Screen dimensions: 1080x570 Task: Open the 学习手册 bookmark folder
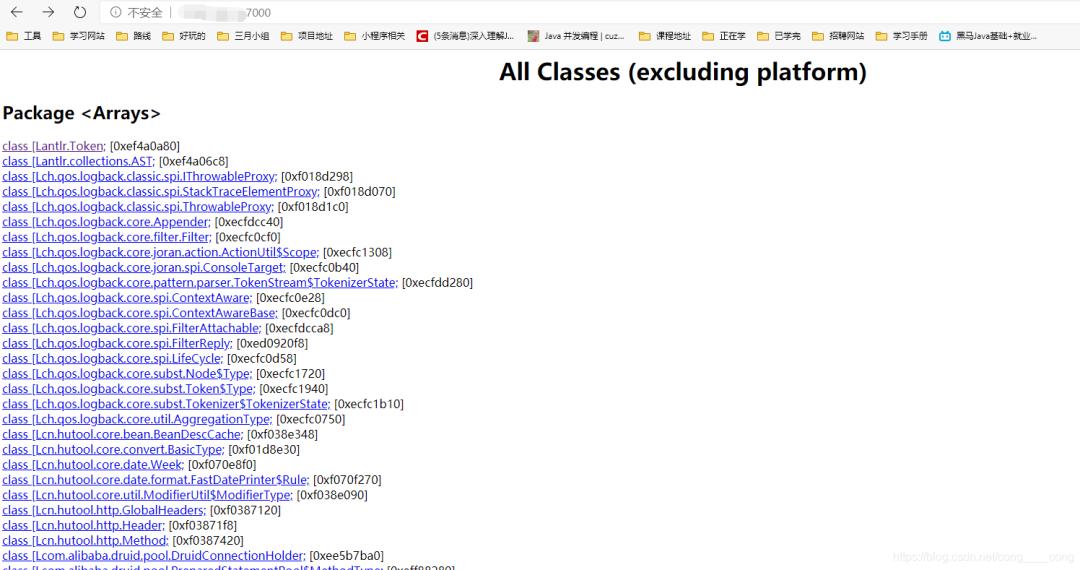coord(902,36)
